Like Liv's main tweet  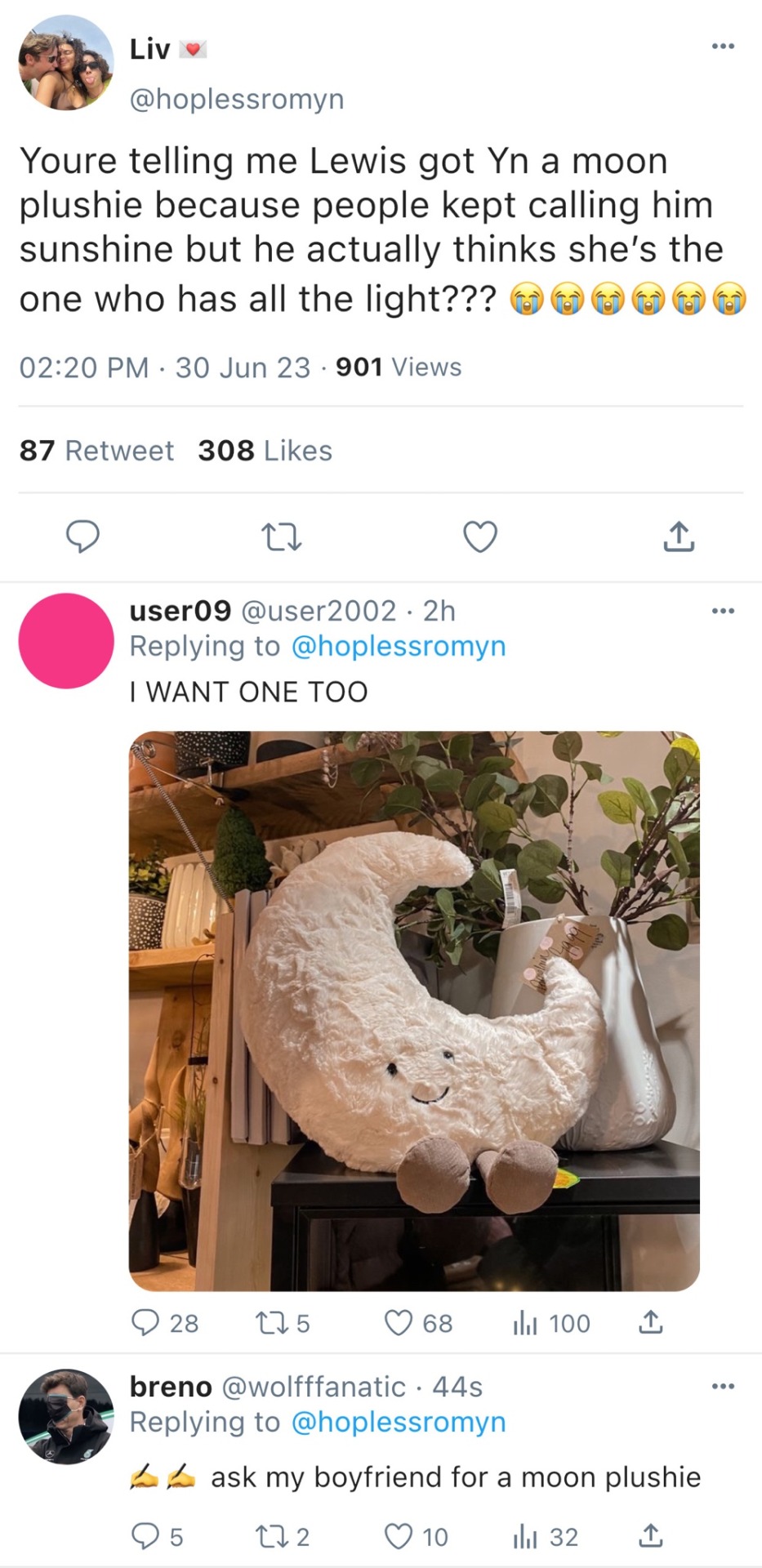click(x=480, y=537)
